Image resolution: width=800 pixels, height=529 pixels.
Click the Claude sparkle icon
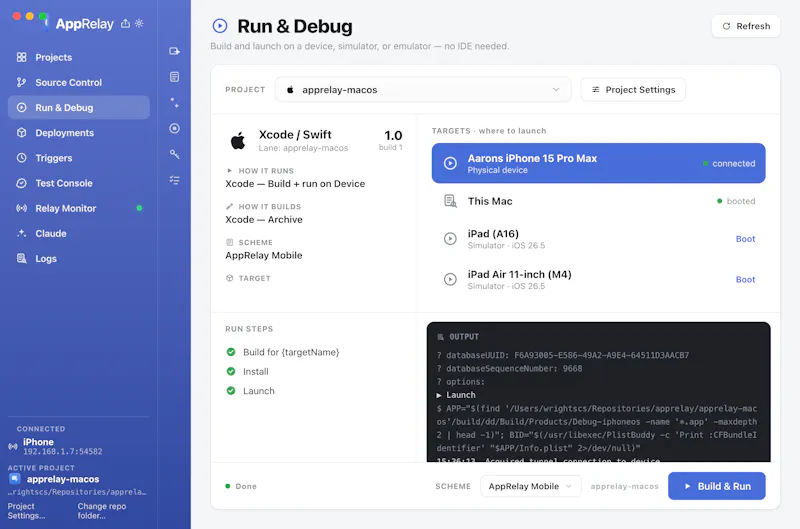coord(21,233)
